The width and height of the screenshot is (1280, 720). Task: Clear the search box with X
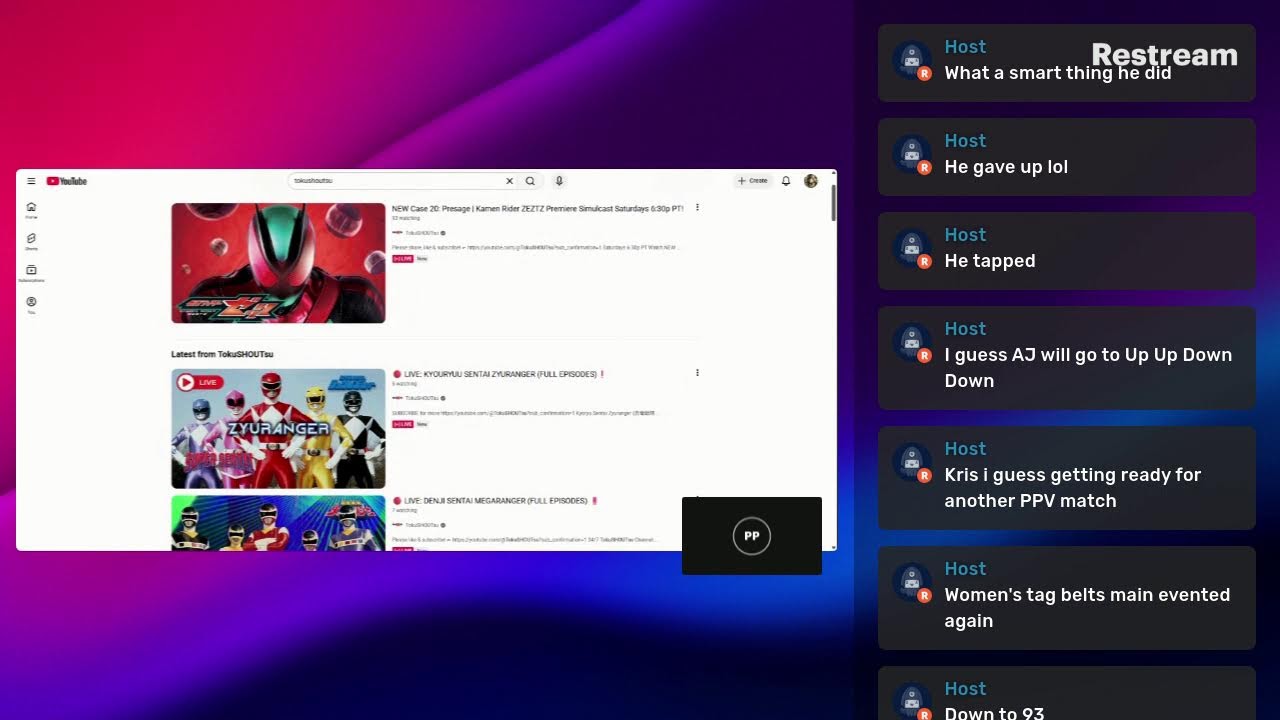tap(509, 181)
